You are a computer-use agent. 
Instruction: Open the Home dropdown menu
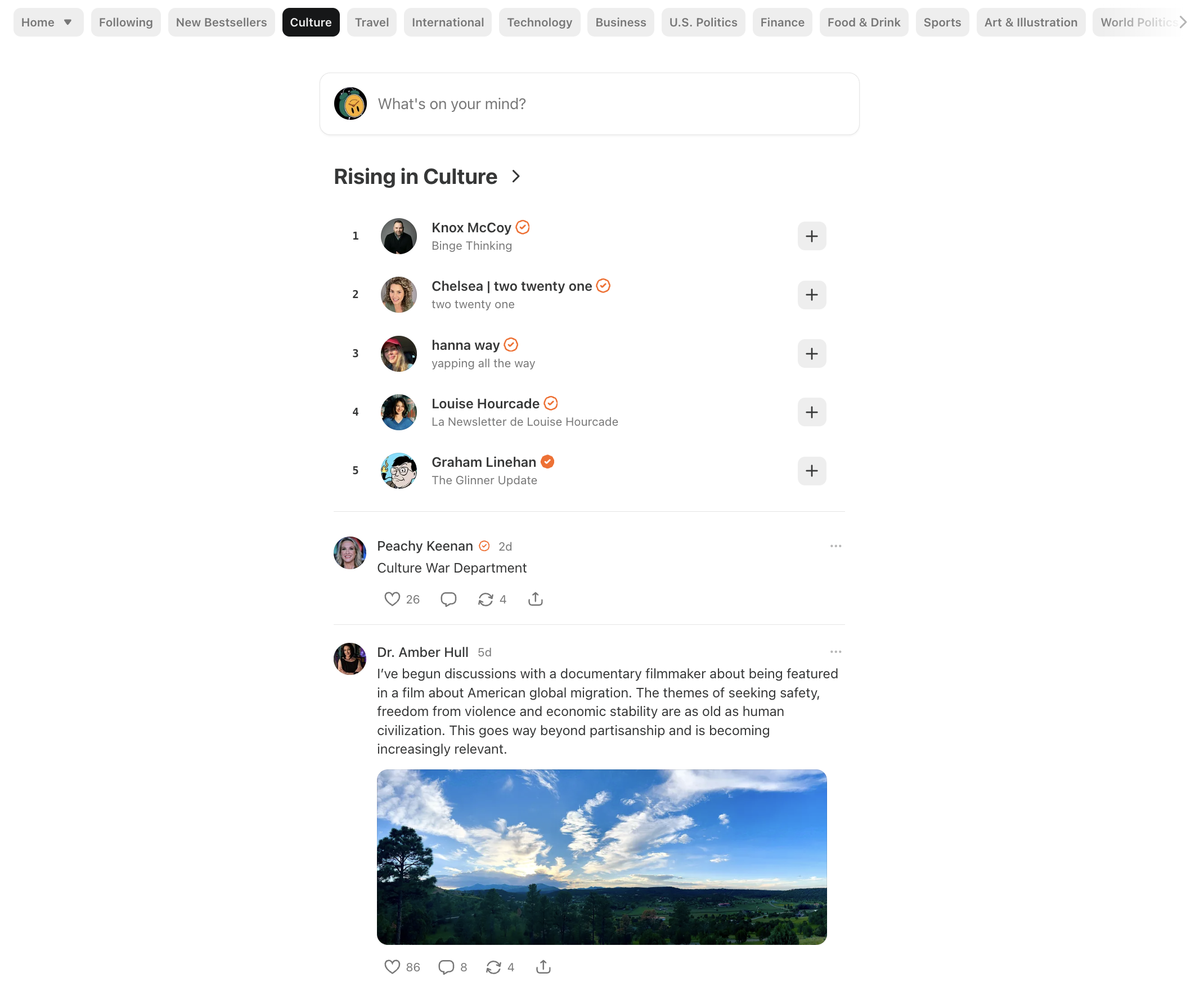tap(48, 22)
